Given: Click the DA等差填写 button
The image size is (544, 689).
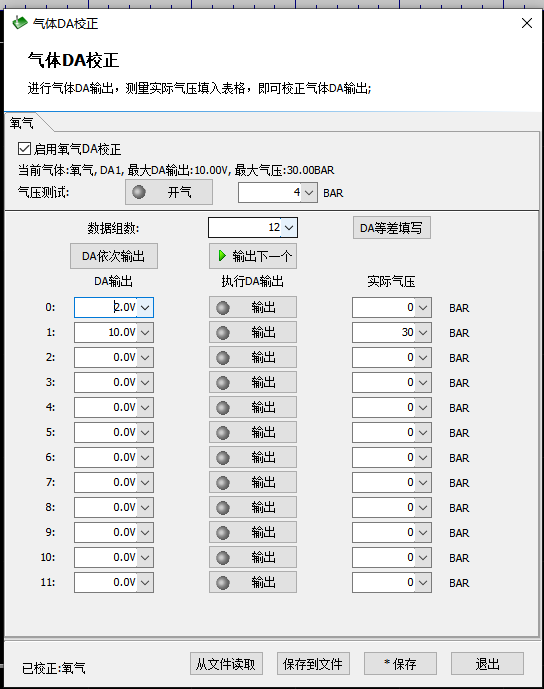Looking at the screenshot, I should pyautogui.click(x=392, y=228).
